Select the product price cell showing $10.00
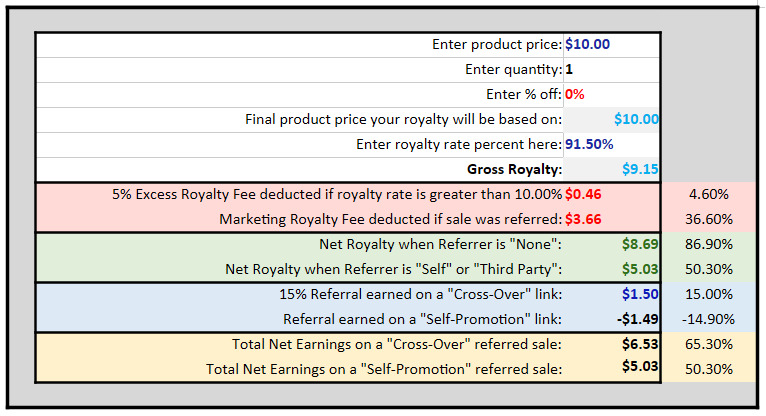The width and height of the screenshot is (766, 416). [x=611, y=45]
